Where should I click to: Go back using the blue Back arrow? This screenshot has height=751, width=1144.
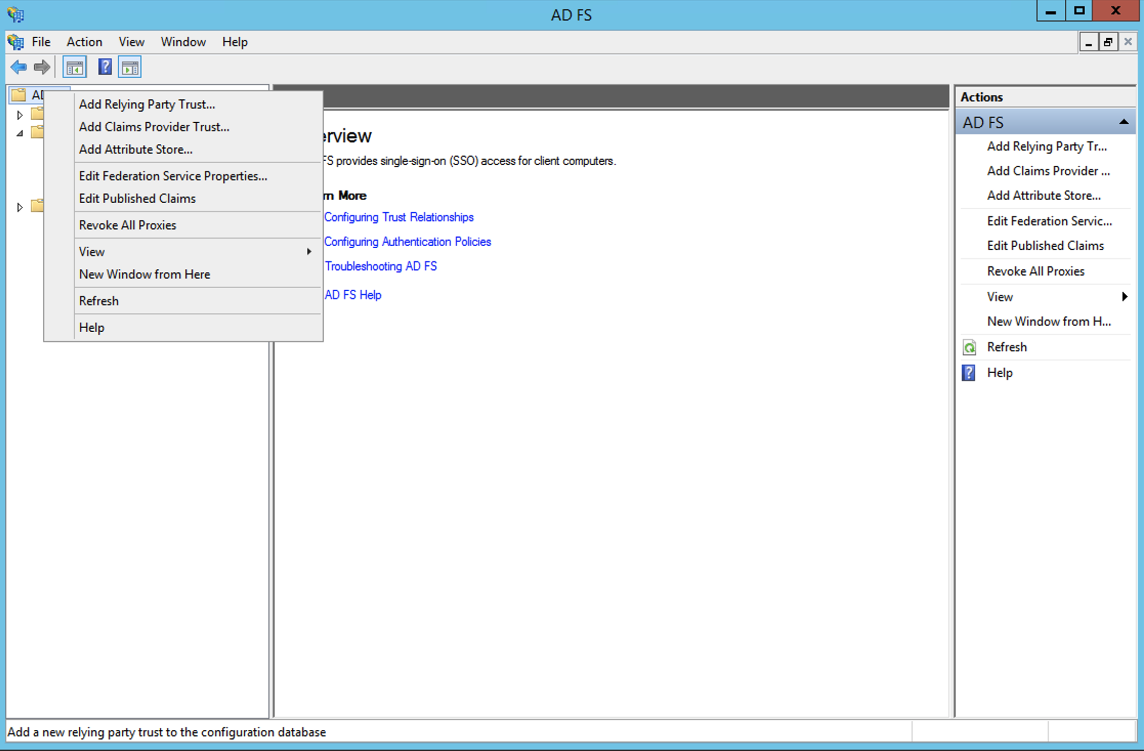(18, 68)
